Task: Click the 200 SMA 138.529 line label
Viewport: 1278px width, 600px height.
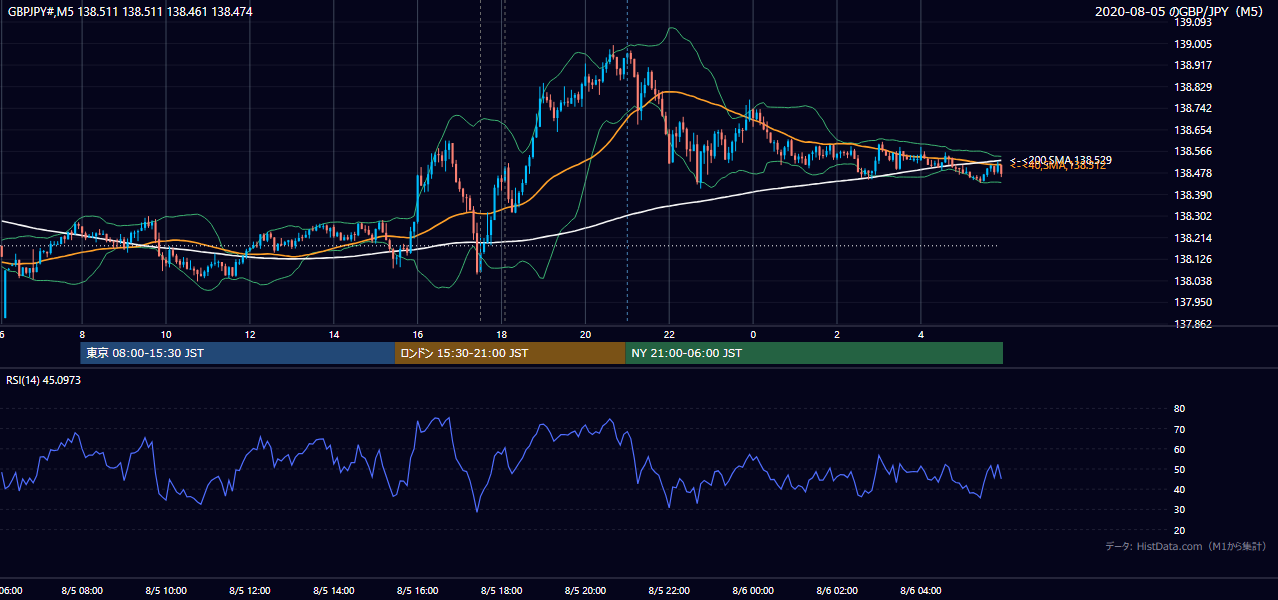Action: [1061, 160]
